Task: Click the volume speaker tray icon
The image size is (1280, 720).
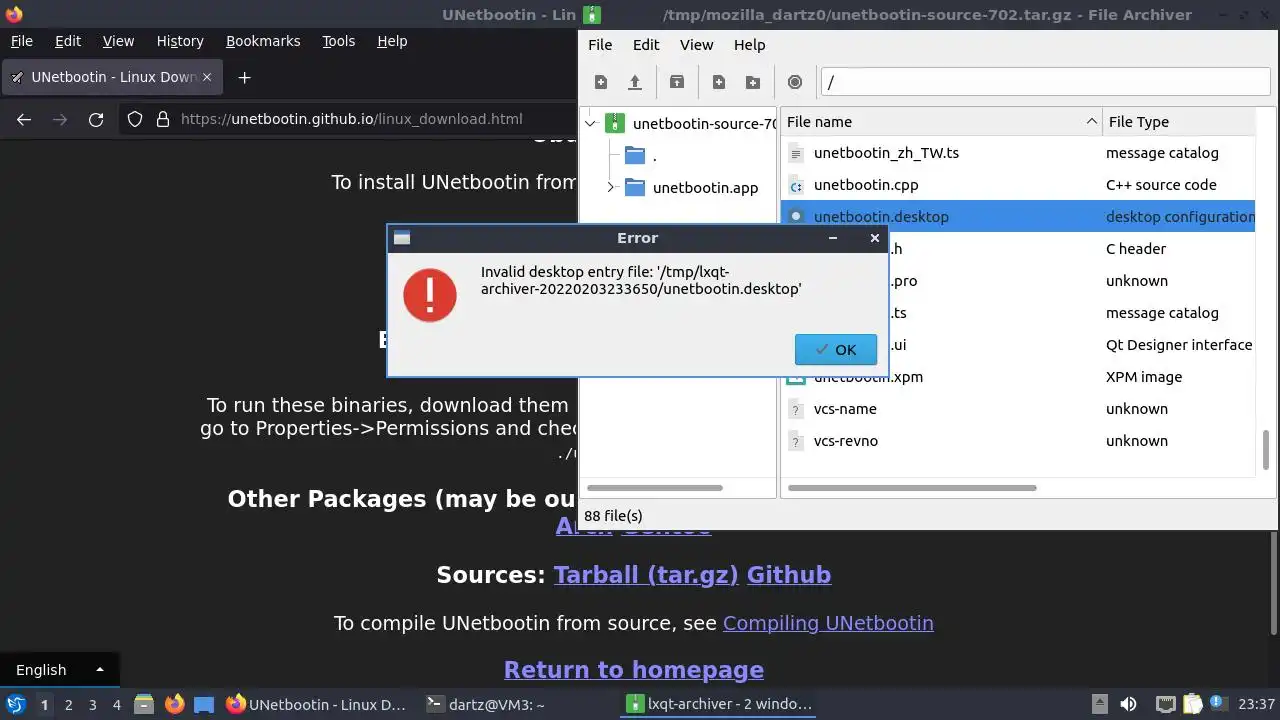Action: tap(1128, 704)
